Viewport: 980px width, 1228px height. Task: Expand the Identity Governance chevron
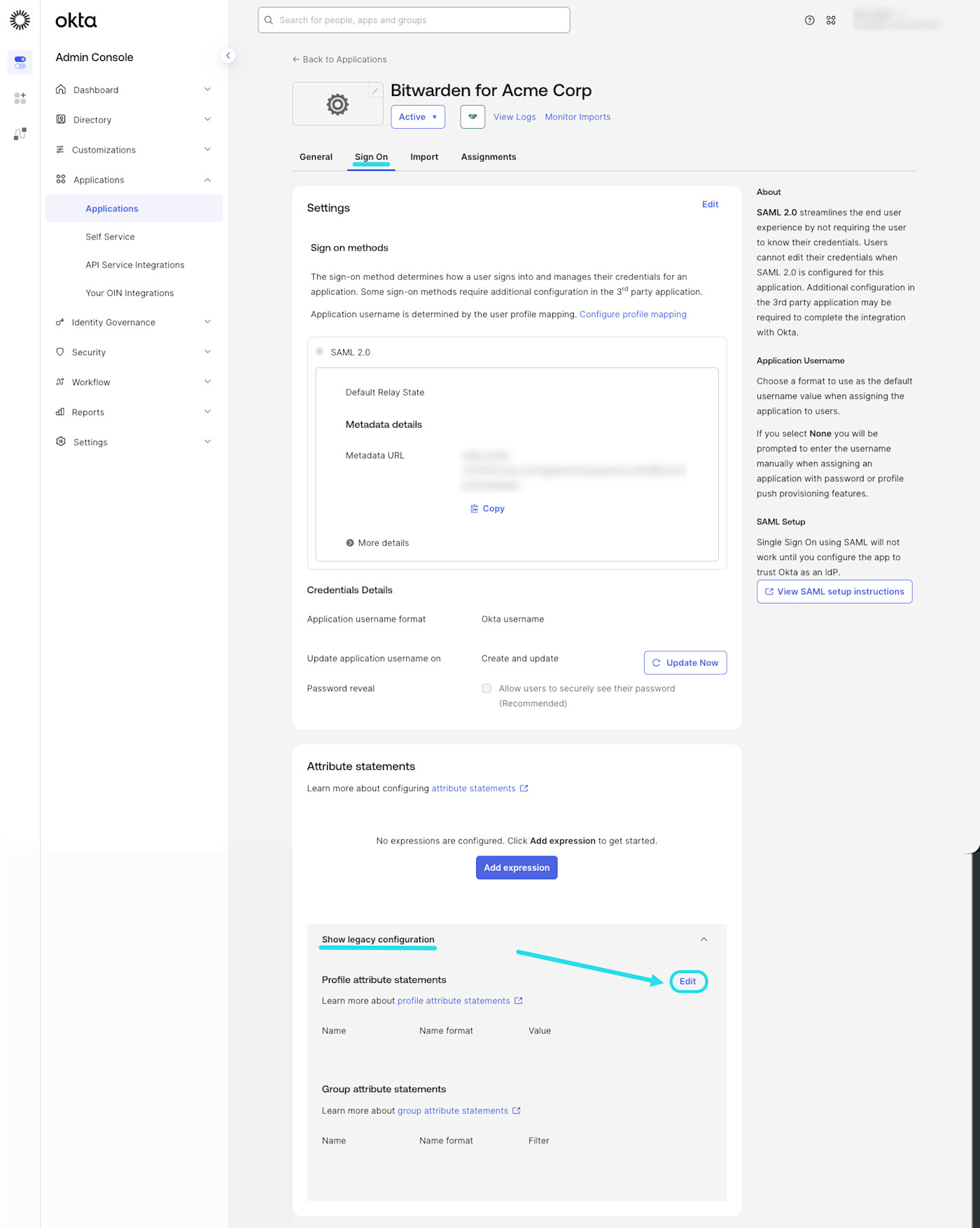tap(207, 322)
